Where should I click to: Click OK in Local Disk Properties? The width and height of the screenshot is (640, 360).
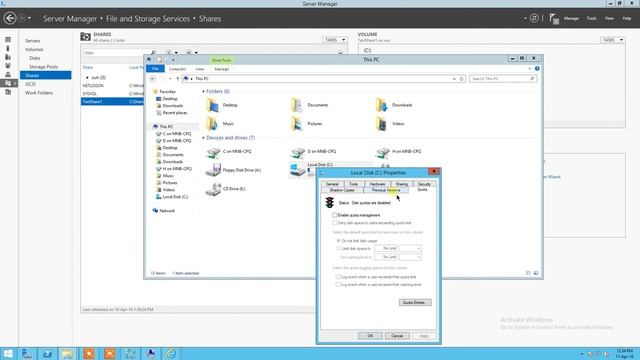coord(370,336)
